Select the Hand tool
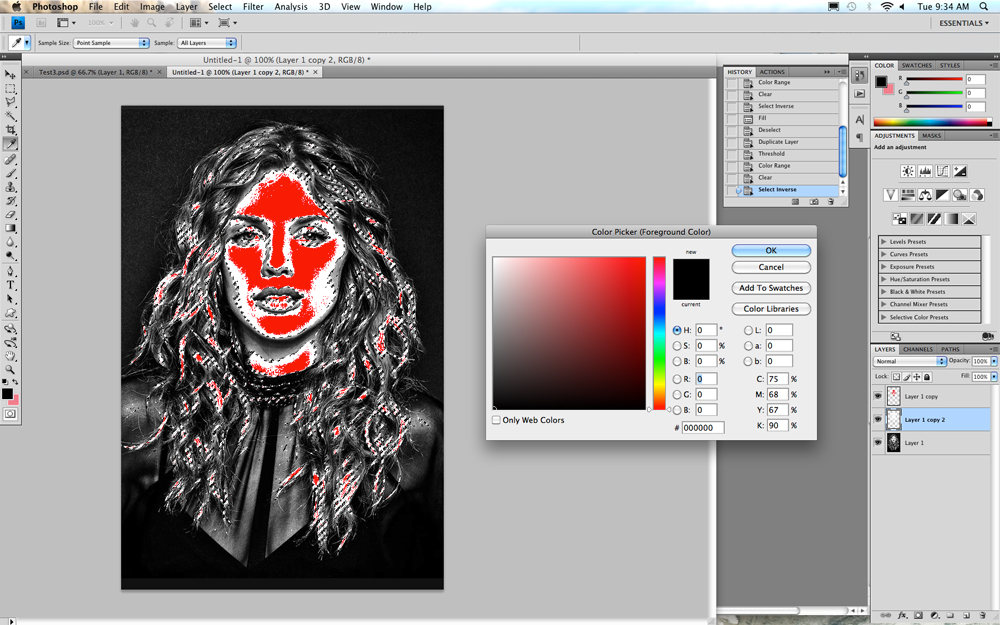 10,357
